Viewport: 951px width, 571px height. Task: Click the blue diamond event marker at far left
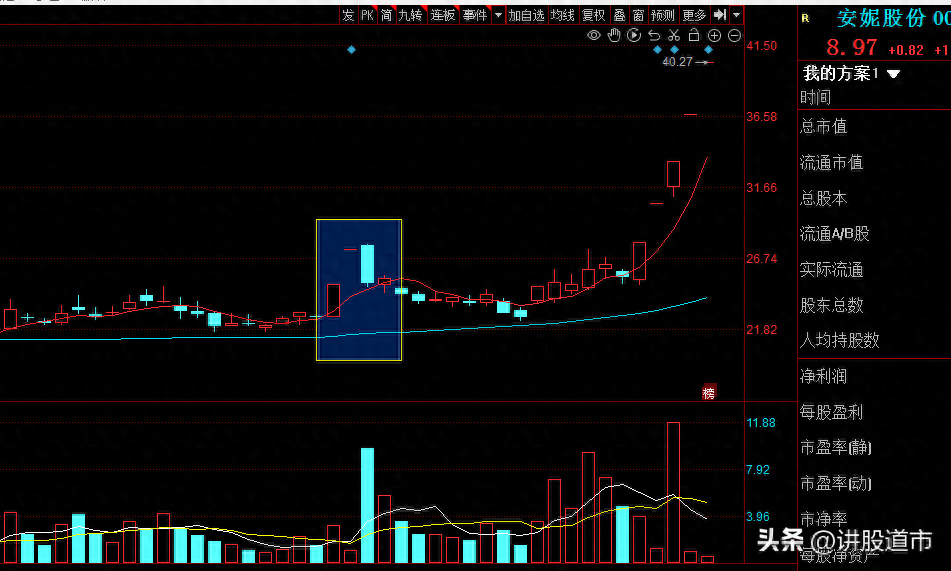pos(351,49)
